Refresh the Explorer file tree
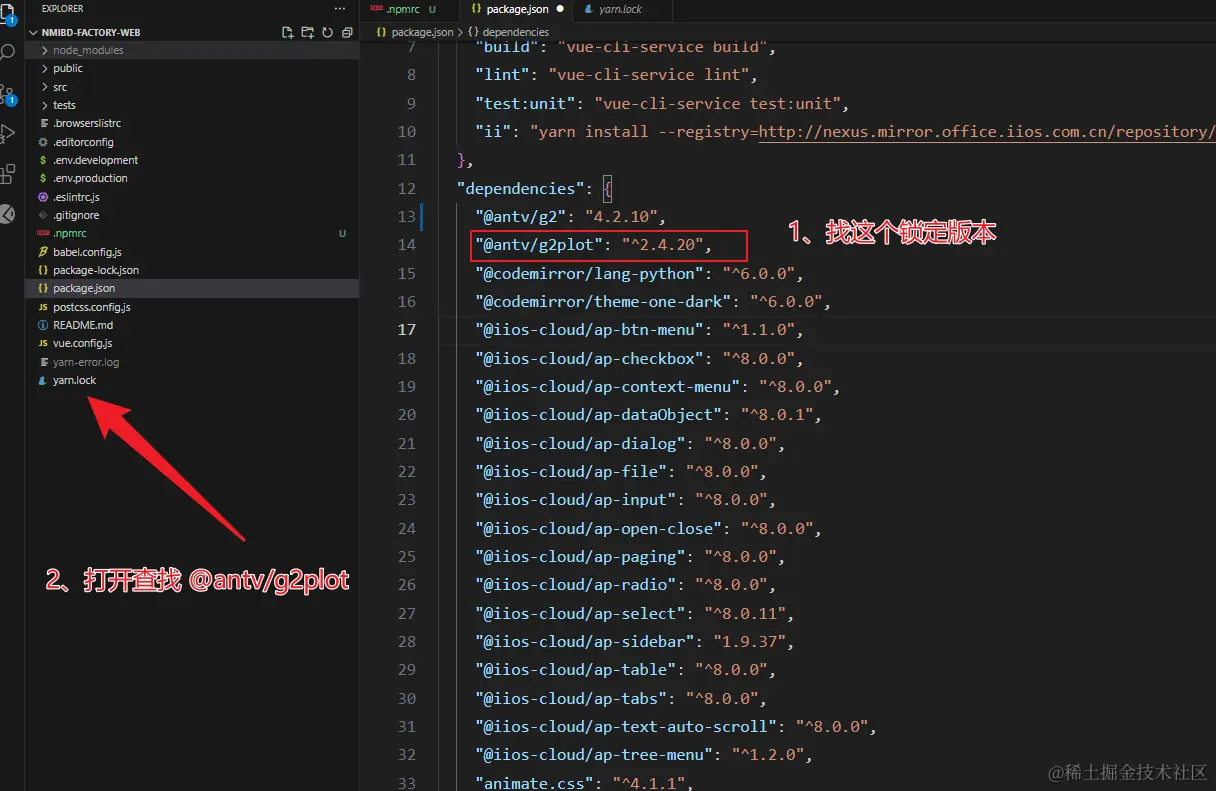 (x=327, y=32)
